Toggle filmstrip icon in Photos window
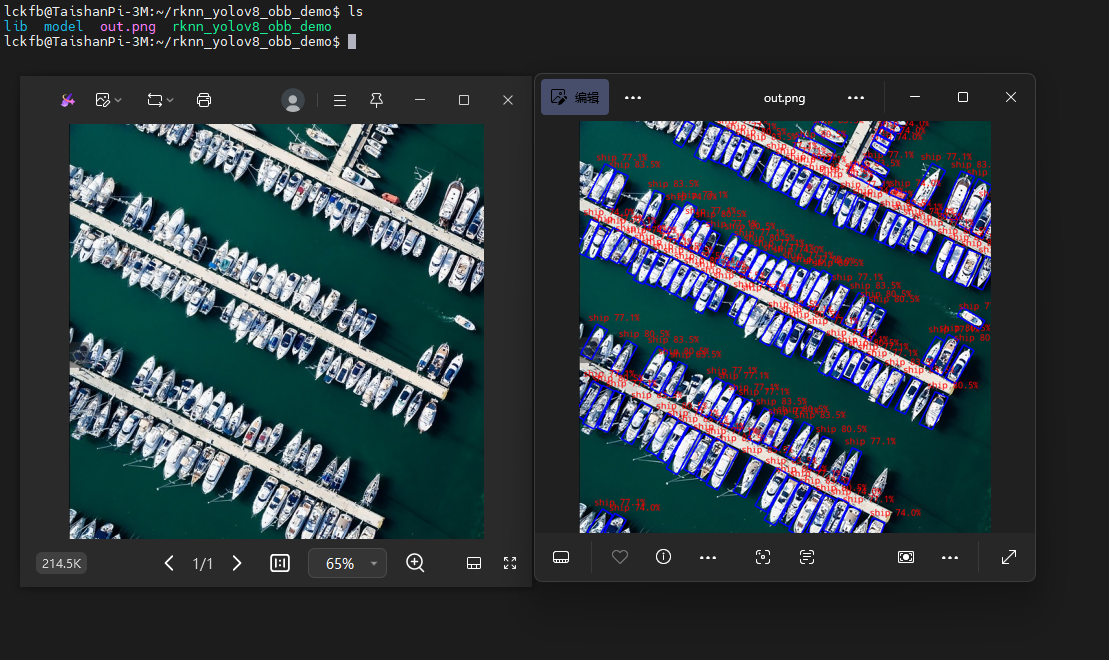The width and height of the screenshot is (1109, 660). coord(561,557)
